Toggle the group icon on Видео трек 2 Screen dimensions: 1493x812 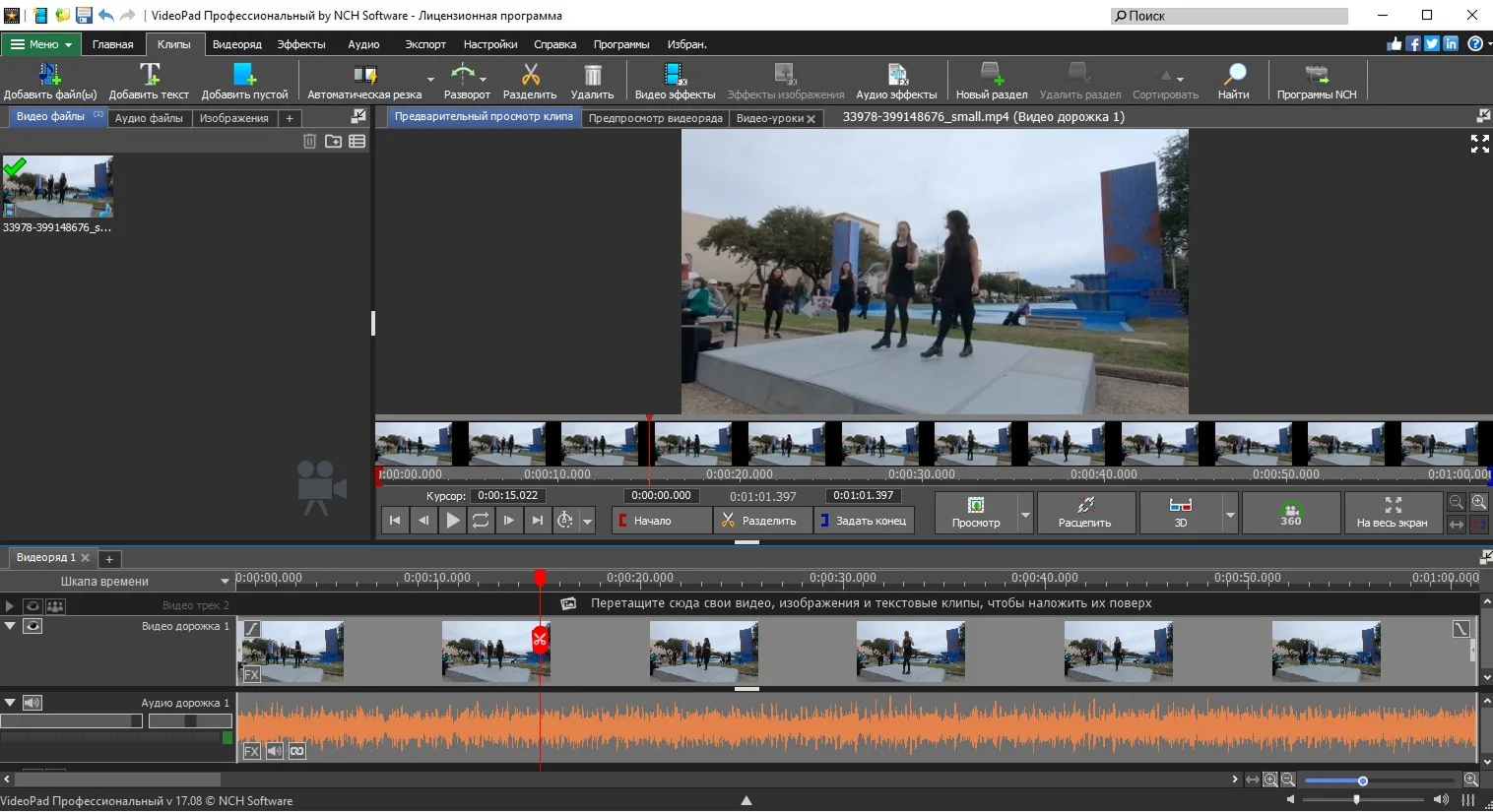[x=55, y=606]
